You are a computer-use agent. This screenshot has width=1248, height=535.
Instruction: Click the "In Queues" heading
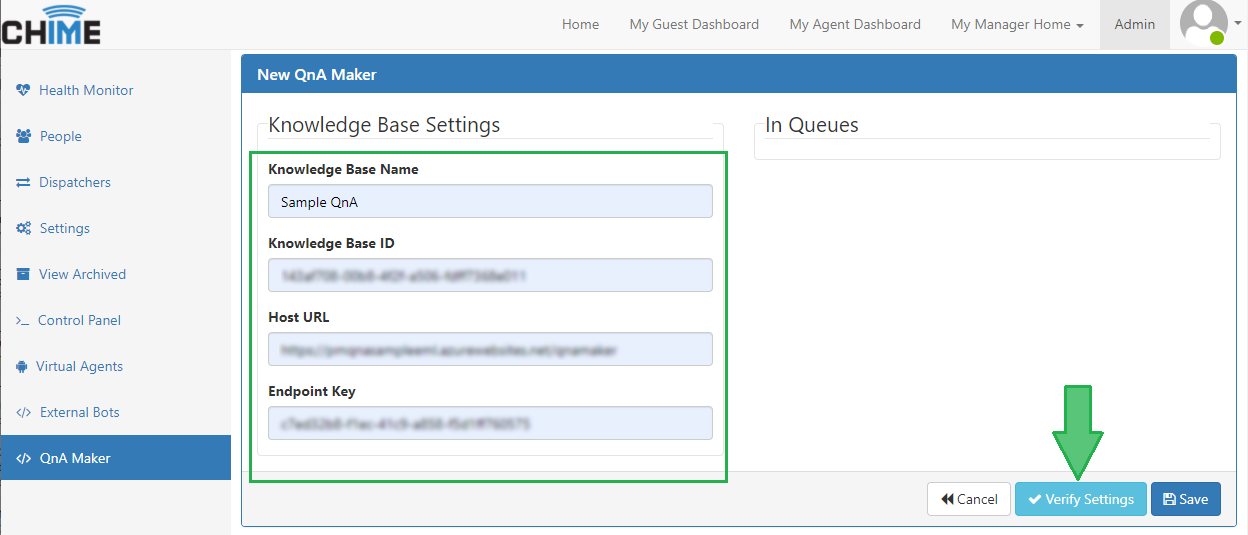[812, 125]
